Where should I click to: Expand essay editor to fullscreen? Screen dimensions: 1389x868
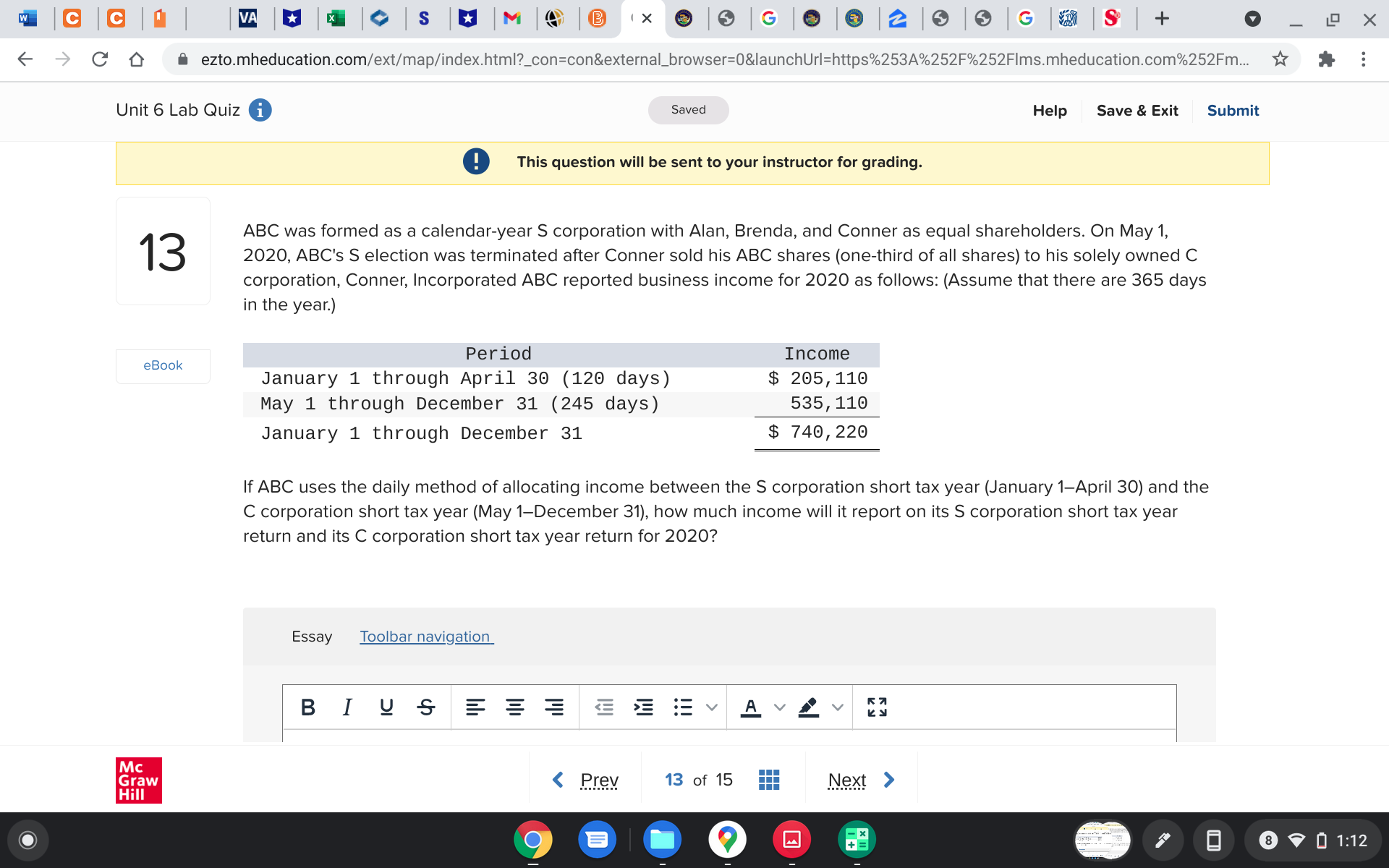pyautogui.click(x=877, y=707)
